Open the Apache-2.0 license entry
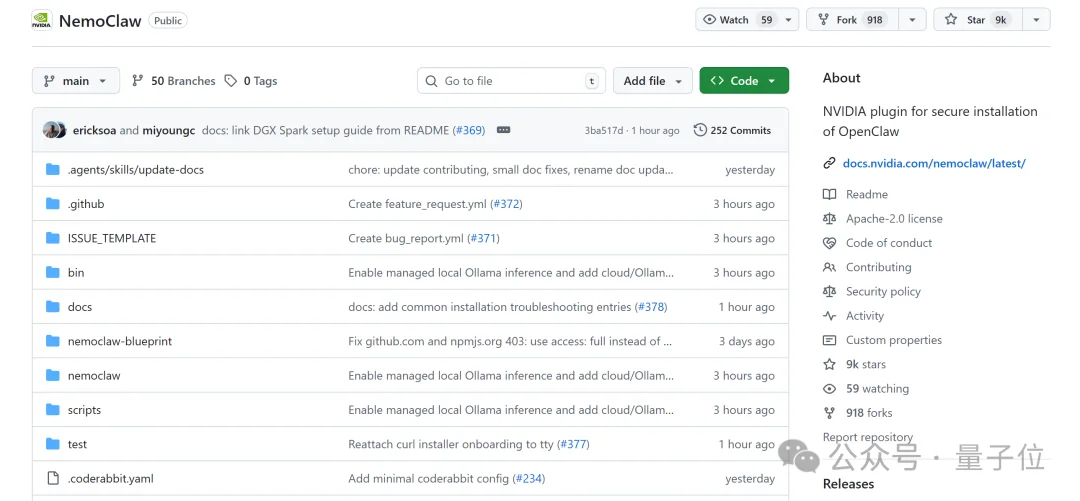The width and height of the screenshot is (1080, 501). click(x=894, y=219)
